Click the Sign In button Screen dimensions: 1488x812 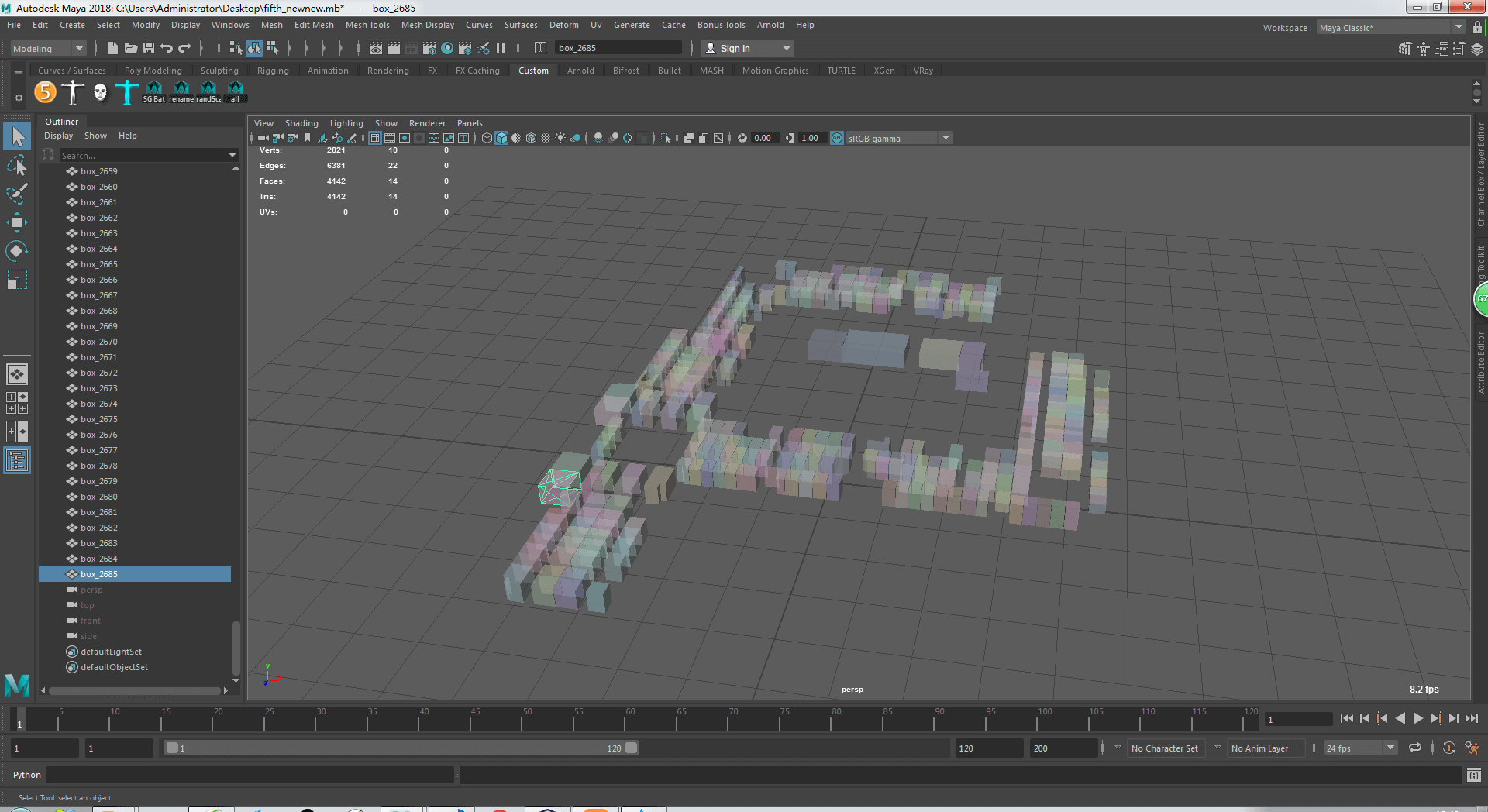tap(735, 48)
